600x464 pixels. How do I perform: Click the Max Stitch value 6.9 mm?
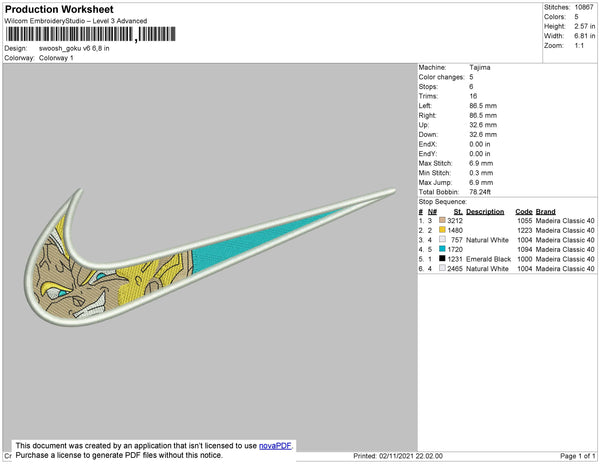[481, 163]
